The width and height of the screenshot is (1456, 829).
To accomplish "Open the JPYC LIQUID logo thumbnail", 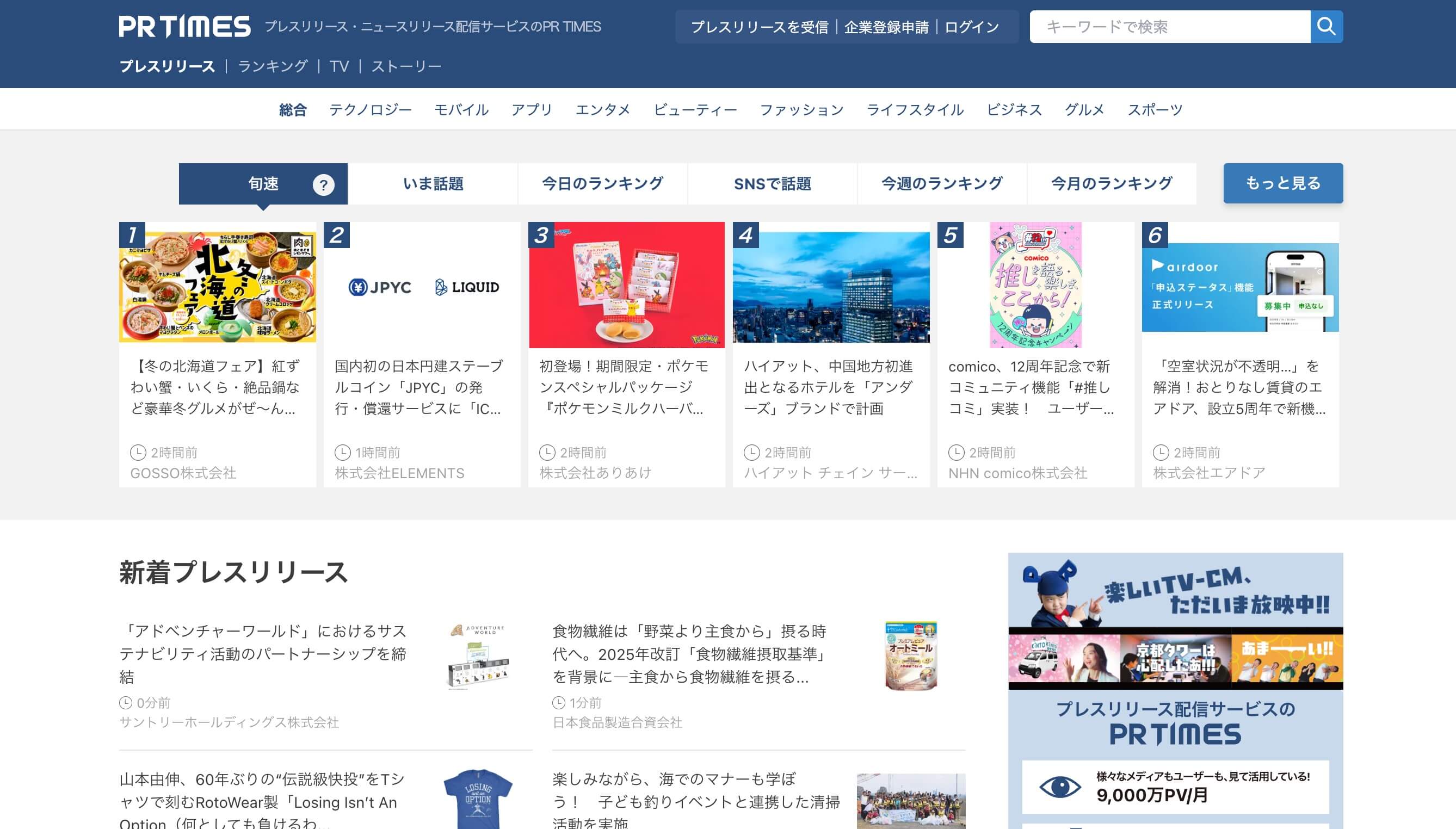I will pos(422,287).
